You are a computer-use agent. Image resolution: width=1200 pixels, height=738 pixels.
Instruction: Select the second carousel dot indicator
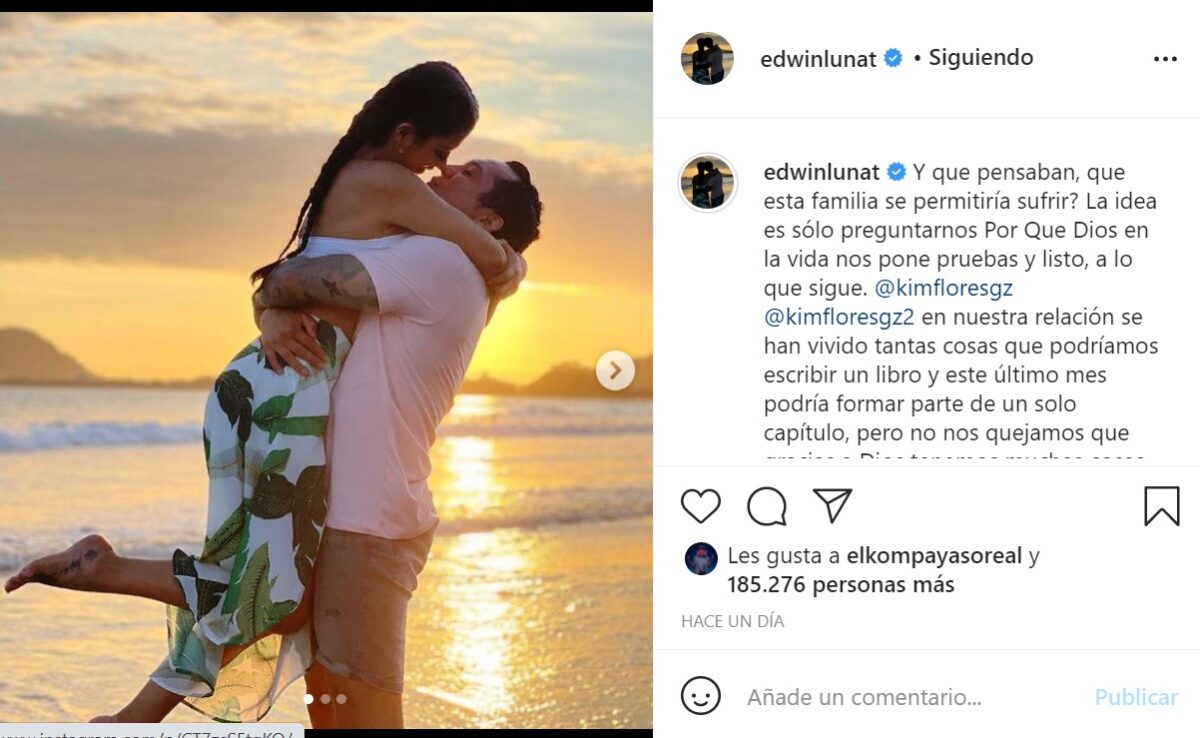[325, 699]
